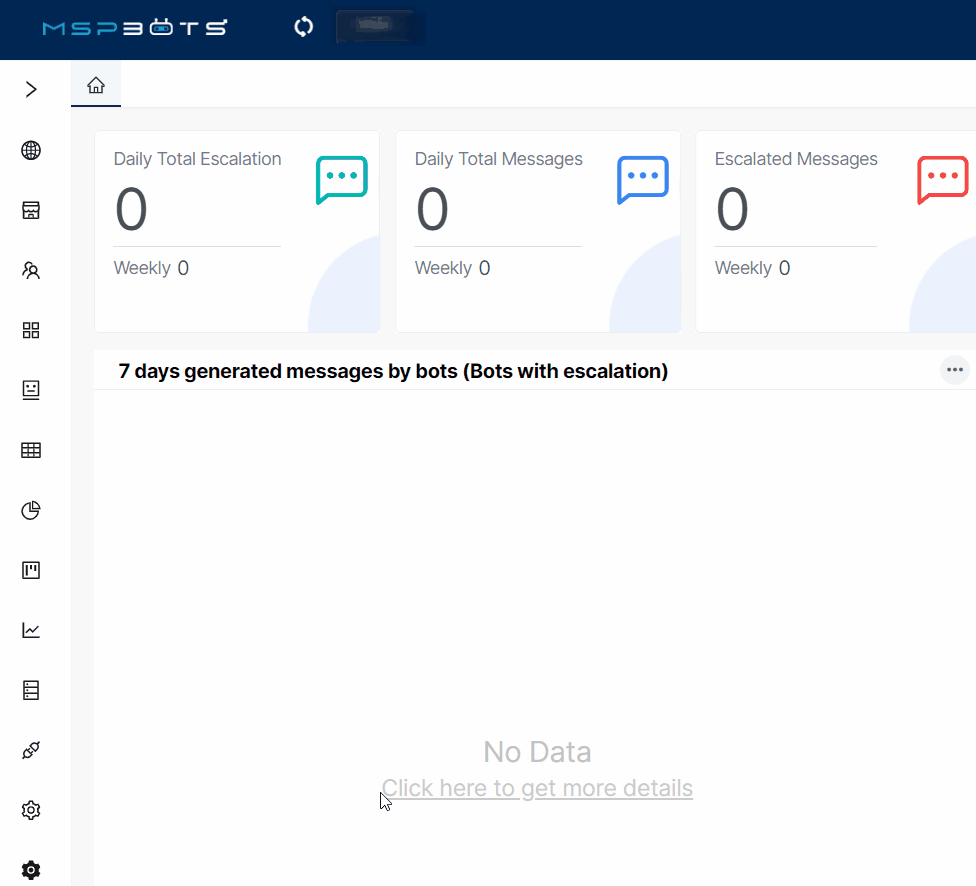Click the line chart icon in sidebar

(x=31, y=630)
